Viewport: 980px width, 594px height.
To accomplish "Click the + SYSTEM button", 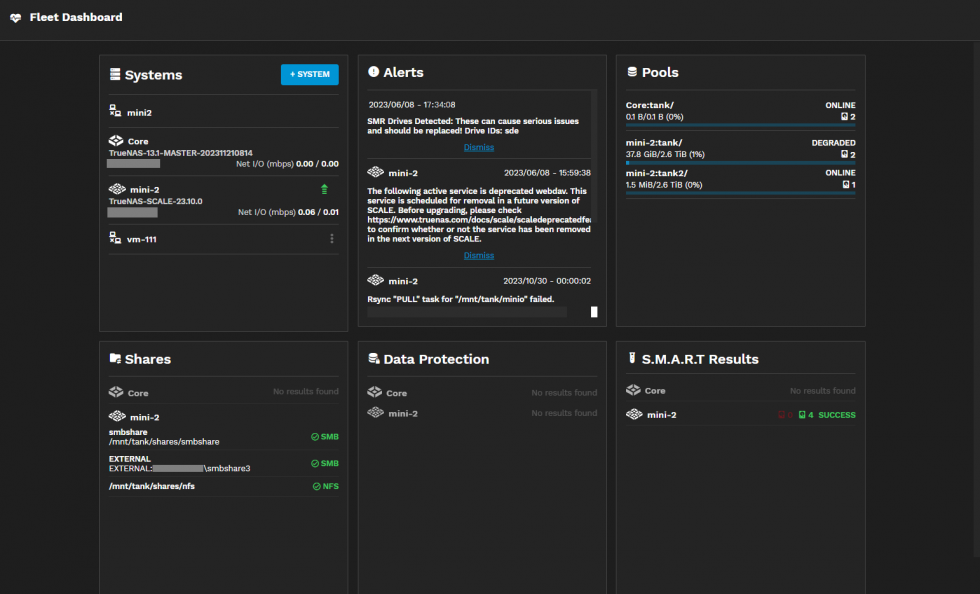I will tap(309, 74).
